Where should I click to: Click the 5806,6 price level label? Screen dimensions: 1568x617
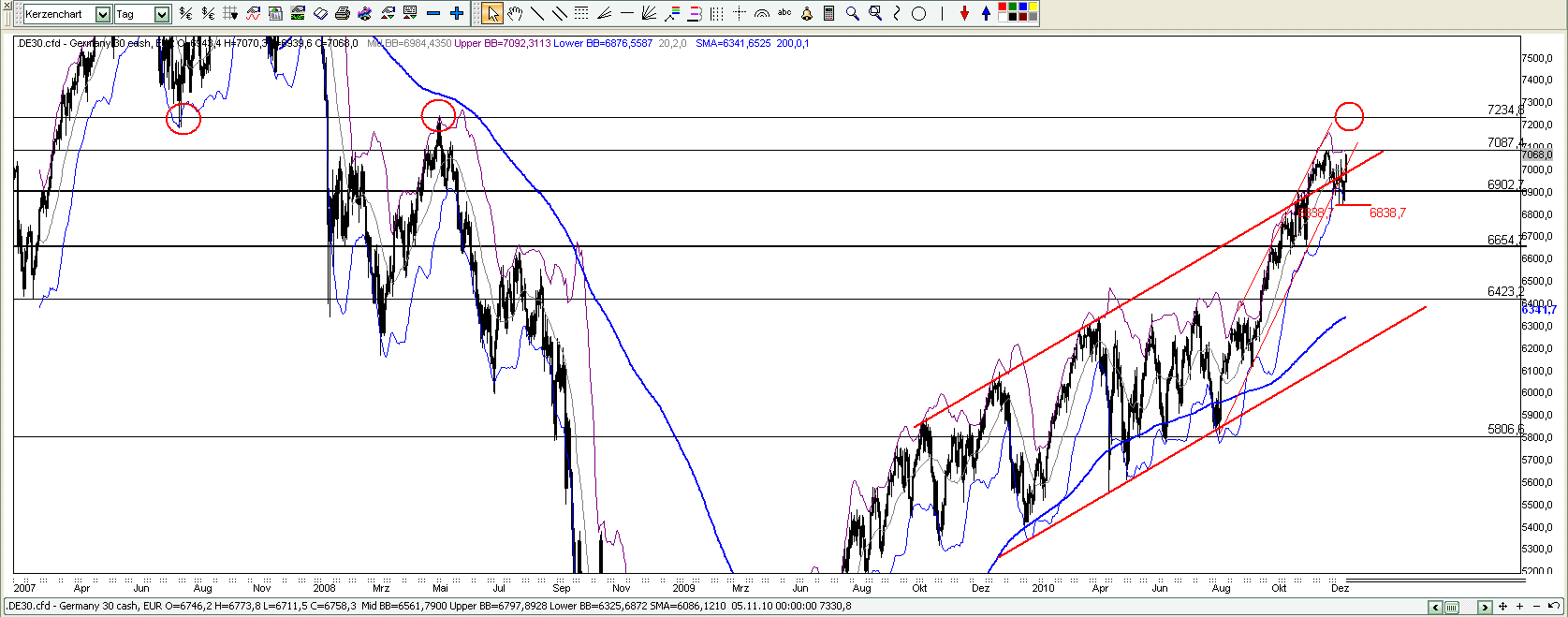1505,429
